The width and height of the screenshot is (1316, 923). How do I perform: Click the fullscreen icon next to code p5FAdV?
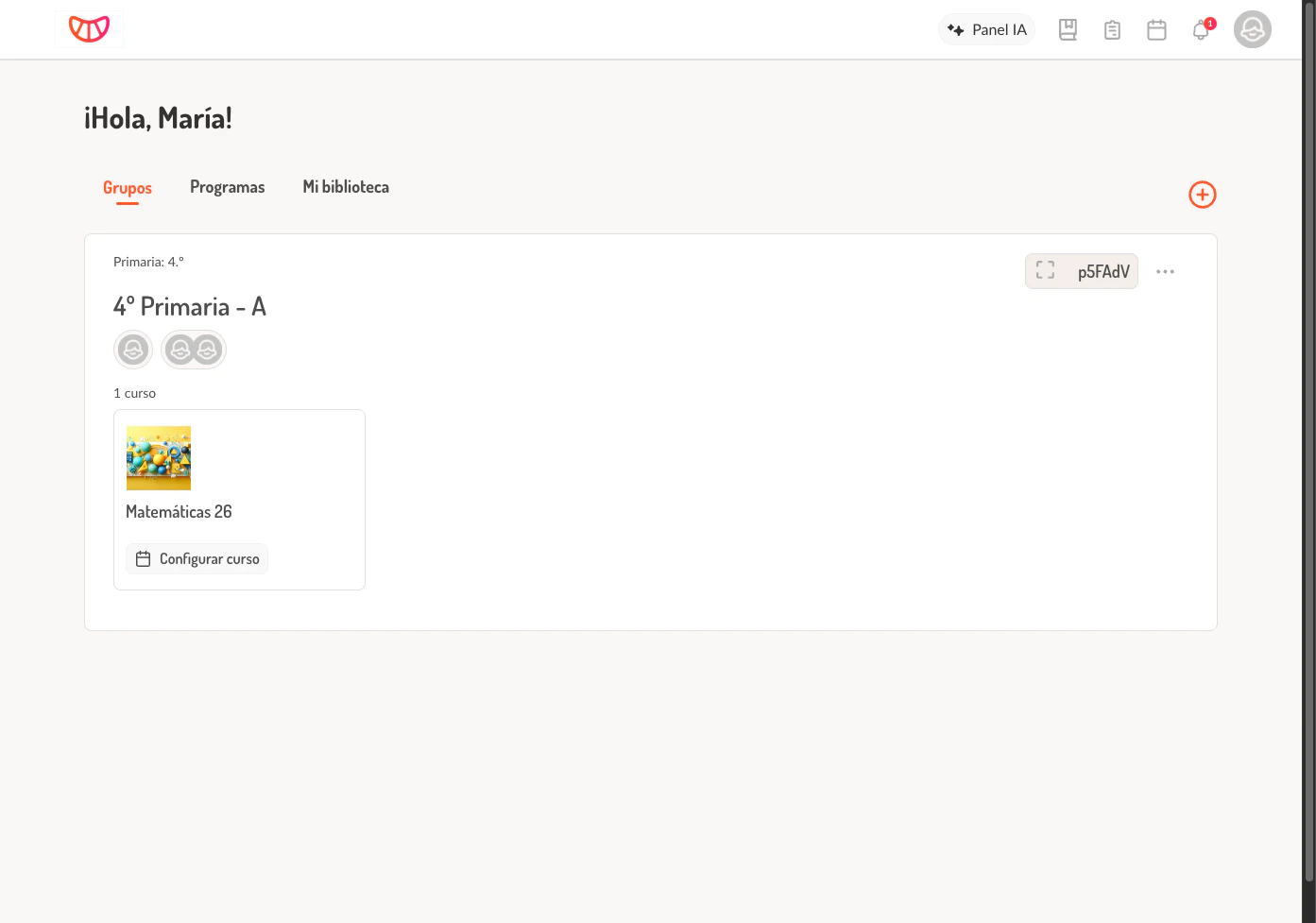(1045, 270)
